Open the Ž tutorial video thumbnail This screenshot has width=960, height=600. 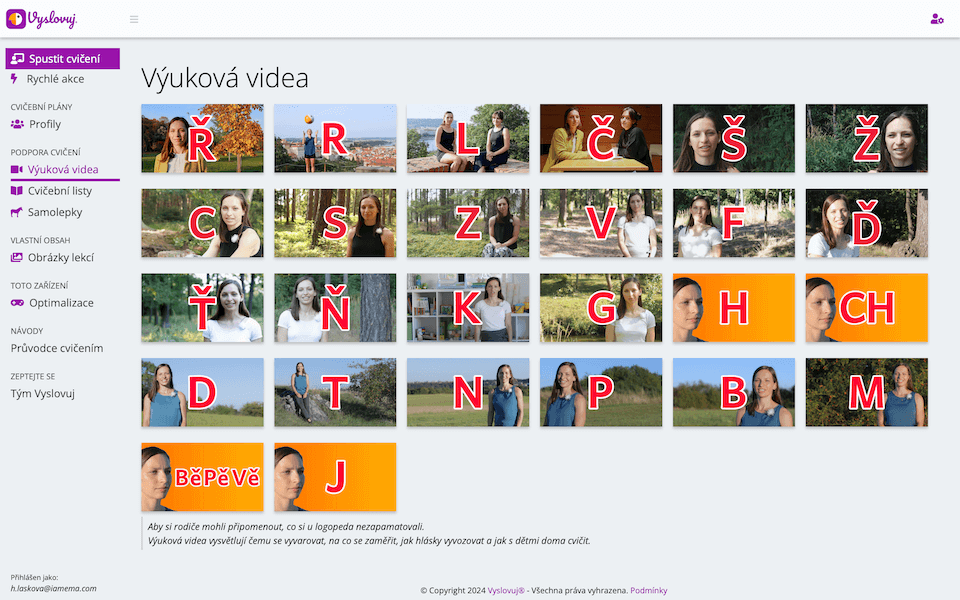click(x=867, y=139)
